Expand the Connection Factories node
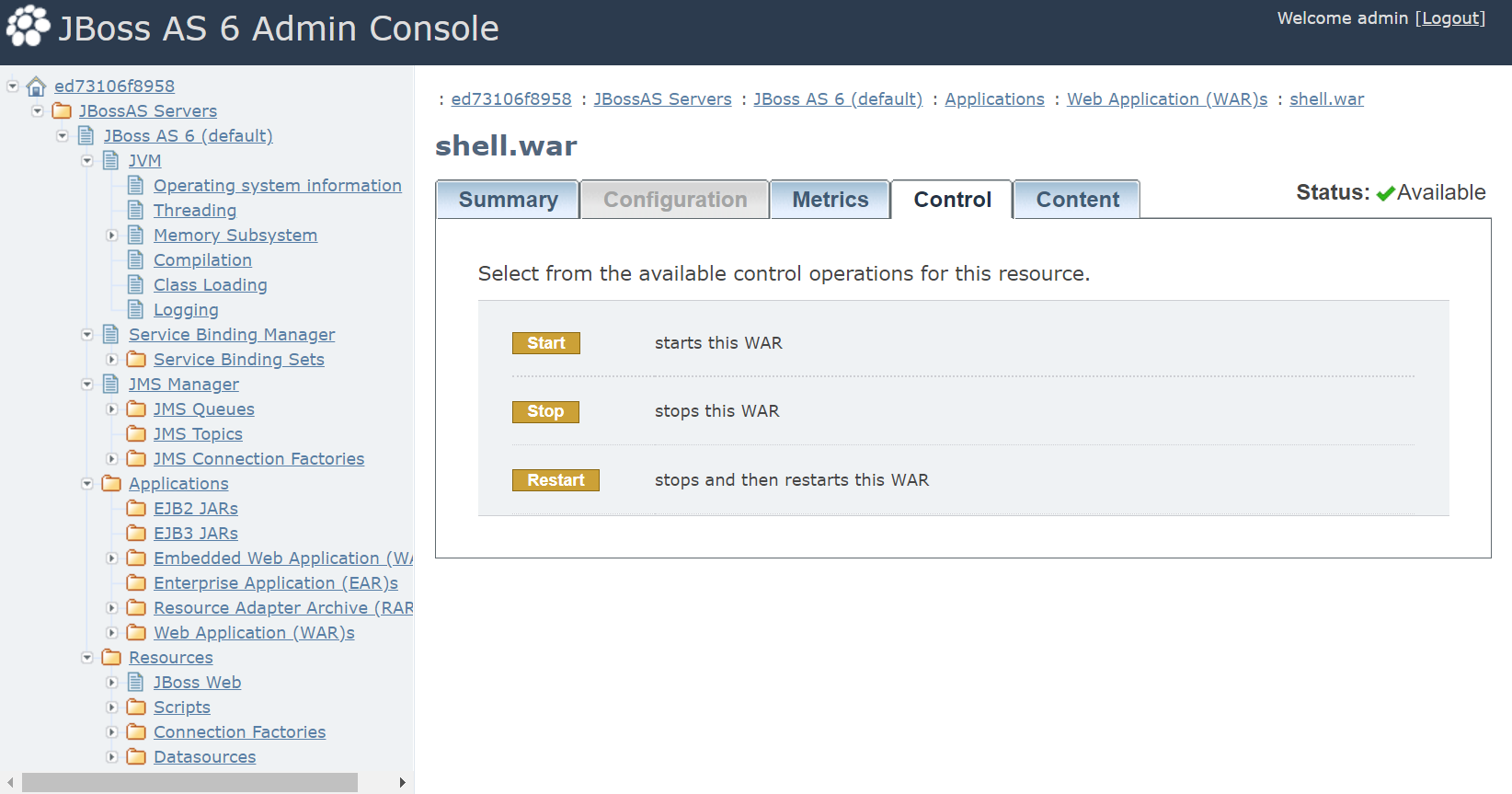This screenshot has height=794, width=1512. [x=112, y=732]
